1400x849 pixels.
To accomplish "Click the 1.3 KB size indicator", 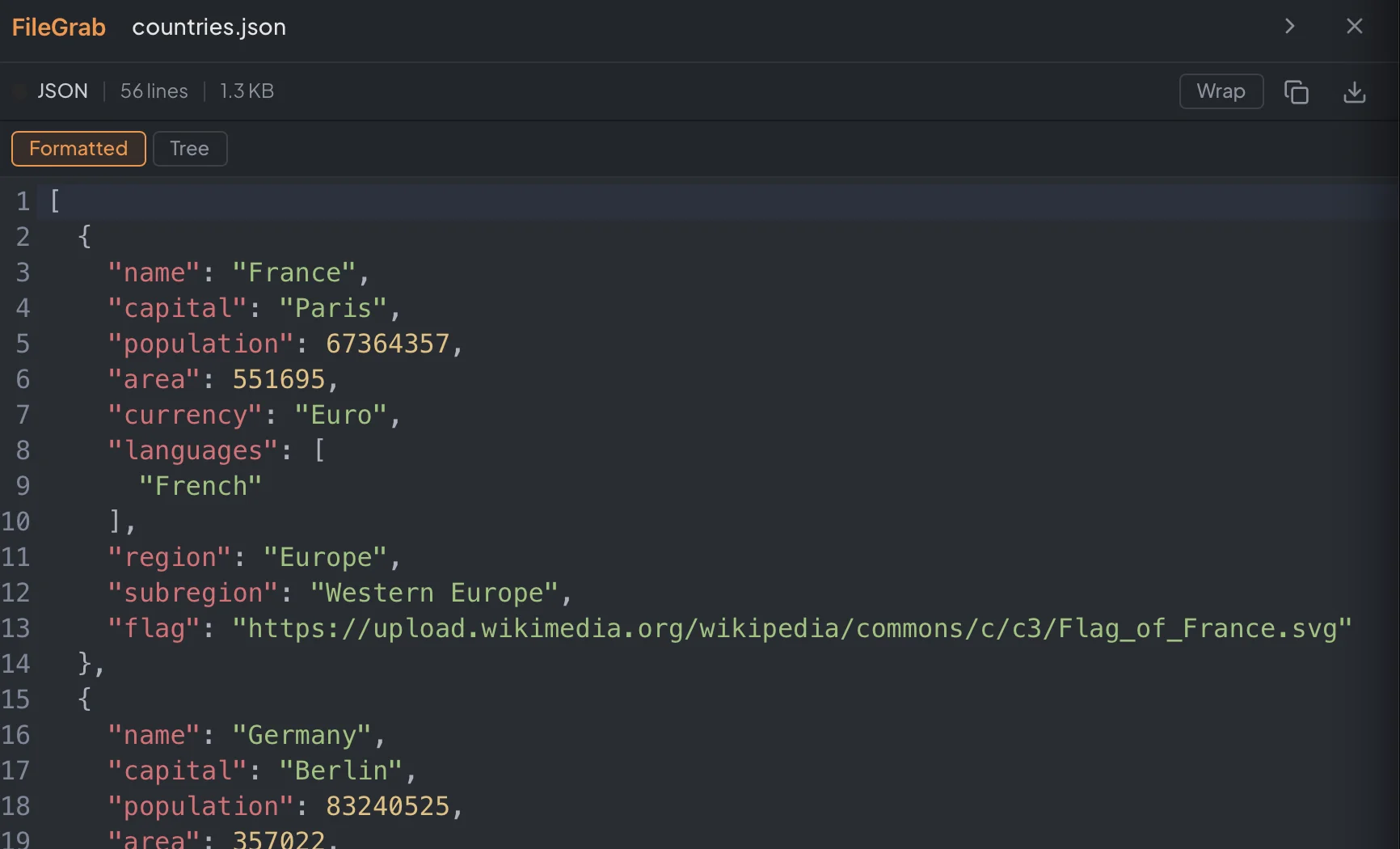I will [x=247, y=91].
